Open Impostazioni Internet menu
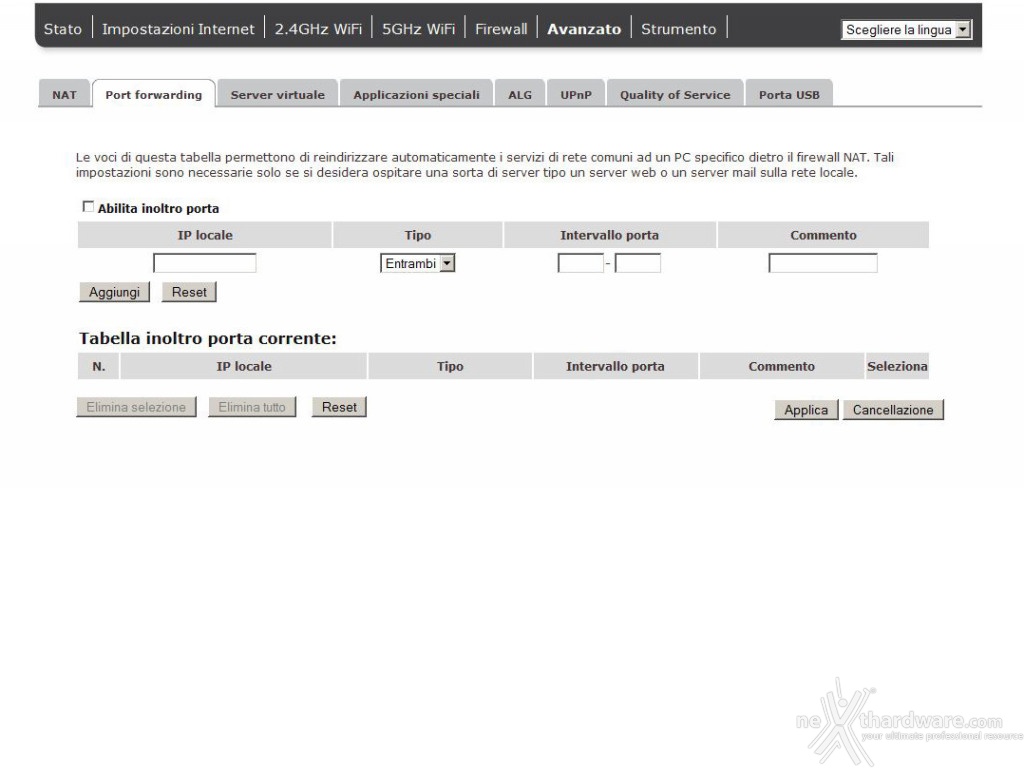 (x=178, y=29)
